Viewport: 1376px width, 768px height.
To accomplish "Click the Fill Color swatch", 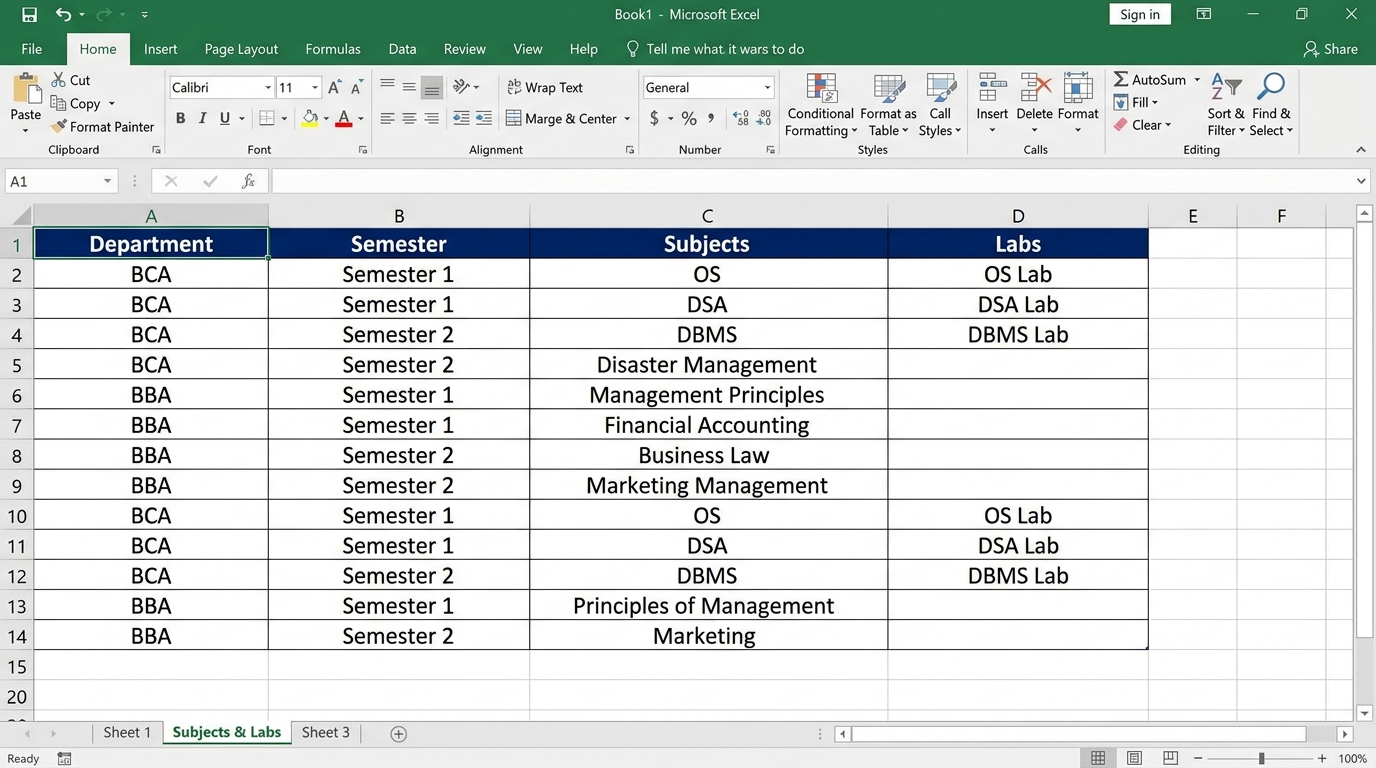I will click(310, 119).
